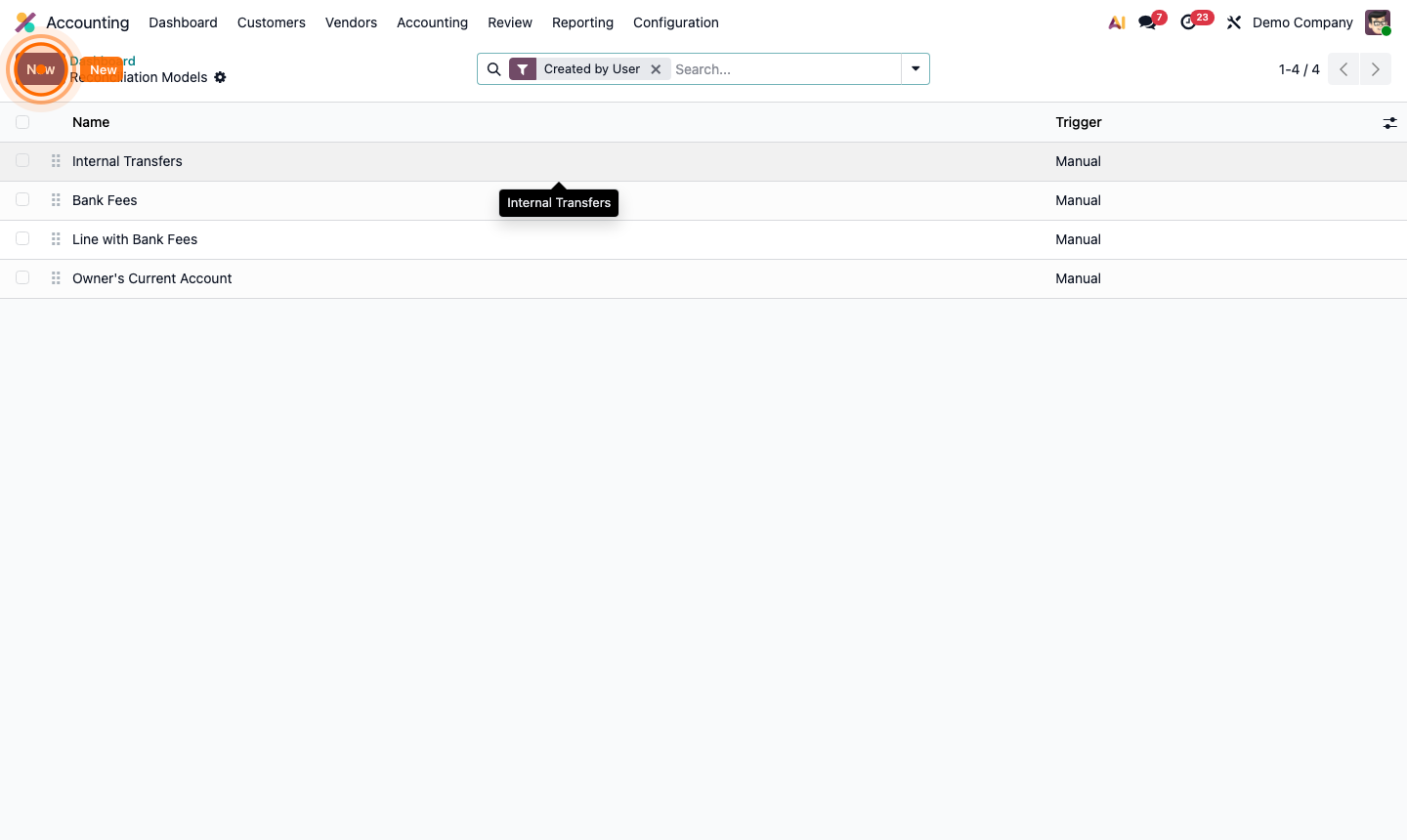
Task: Click the New button
Action: pyautogui.click(x=102, y=69)
